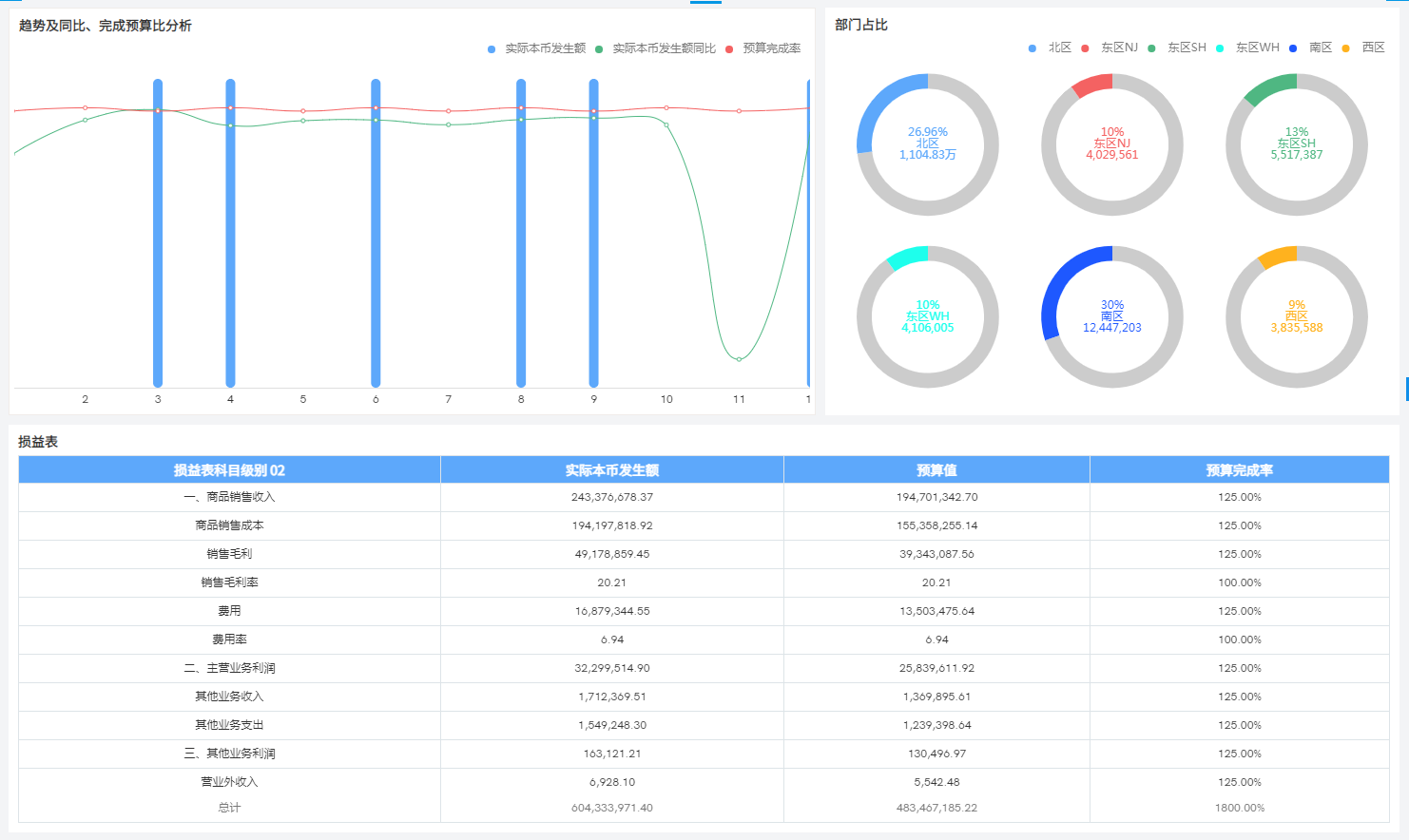Select the 商品销售成本 row label
The width and height of the screenshot is (1409, 840).
(229, 525)
